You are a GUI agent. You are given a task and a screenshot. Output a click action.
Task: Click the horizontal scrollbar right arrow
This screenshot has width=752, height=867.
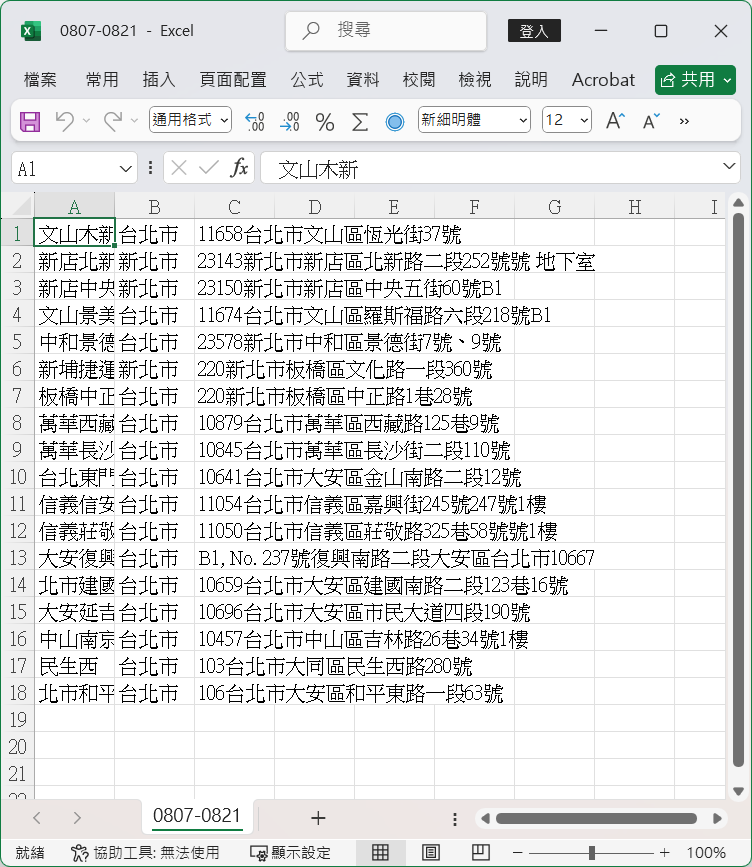pos(717,818)
